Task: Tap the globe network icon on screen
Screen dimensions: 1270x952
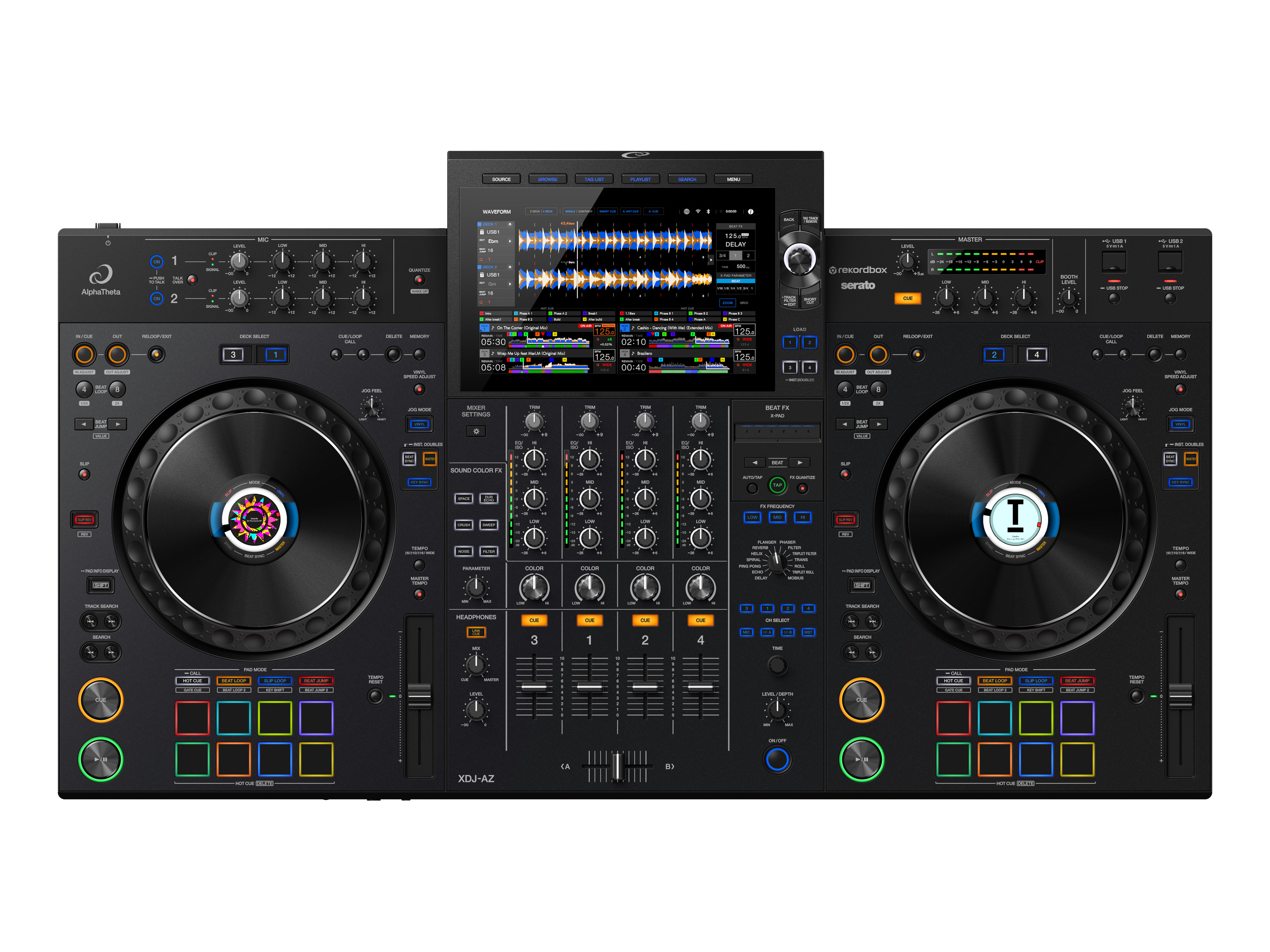Action: pos(687,212)
